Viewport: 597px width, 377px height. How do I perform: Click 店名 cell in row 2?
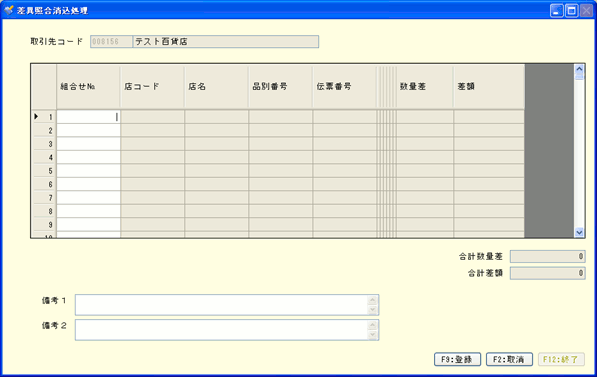click(216, 130)
